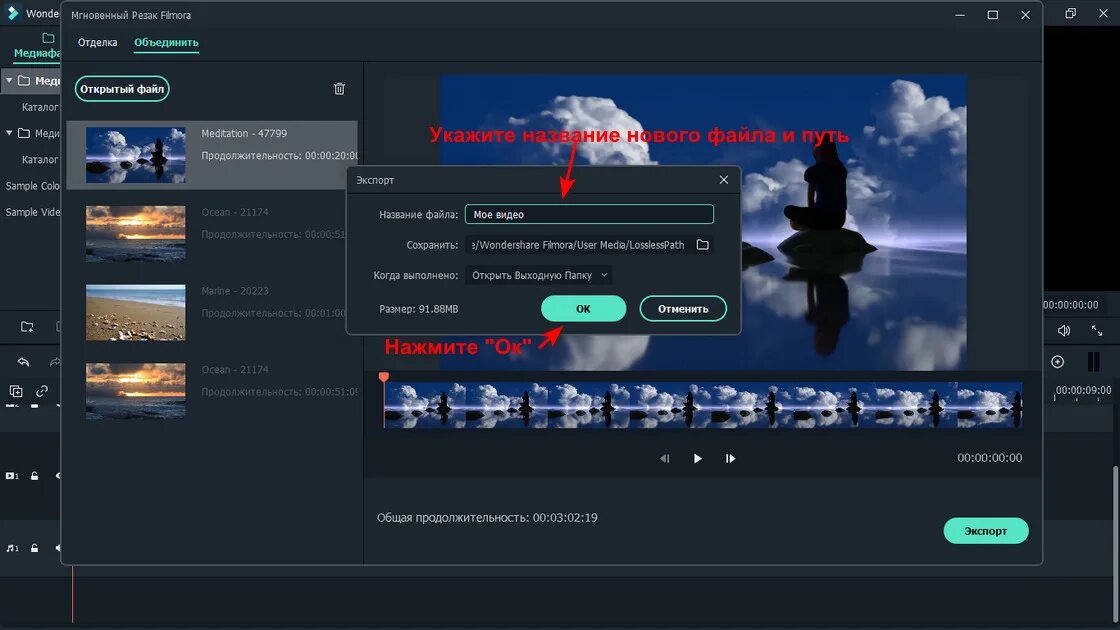Click the second Каталог item in the main window
Image resolution: width=1120 pixels, height=630 pixels.
pos(40,160)
